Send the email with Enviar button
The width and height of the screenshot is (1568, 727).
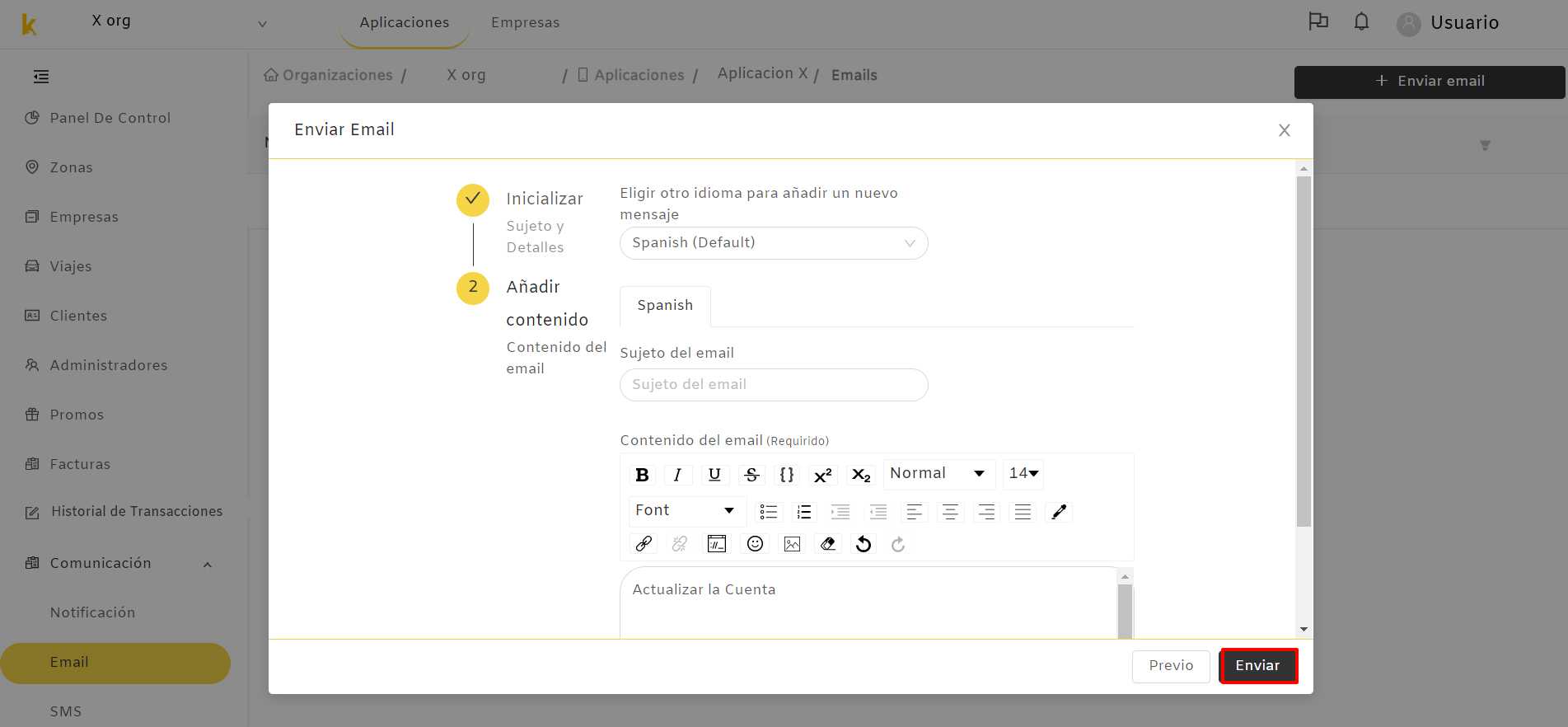click(x=1258, y=666)
